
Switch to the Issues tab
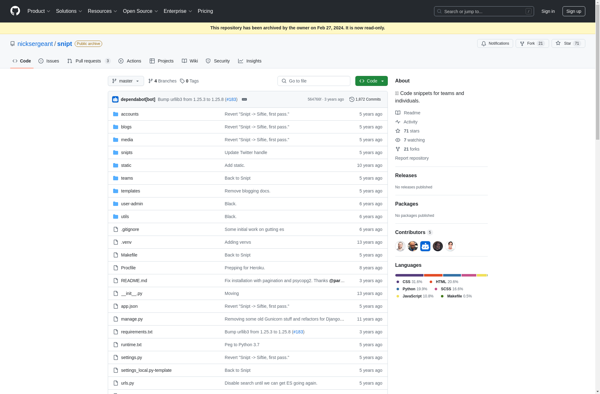point(49,61)
